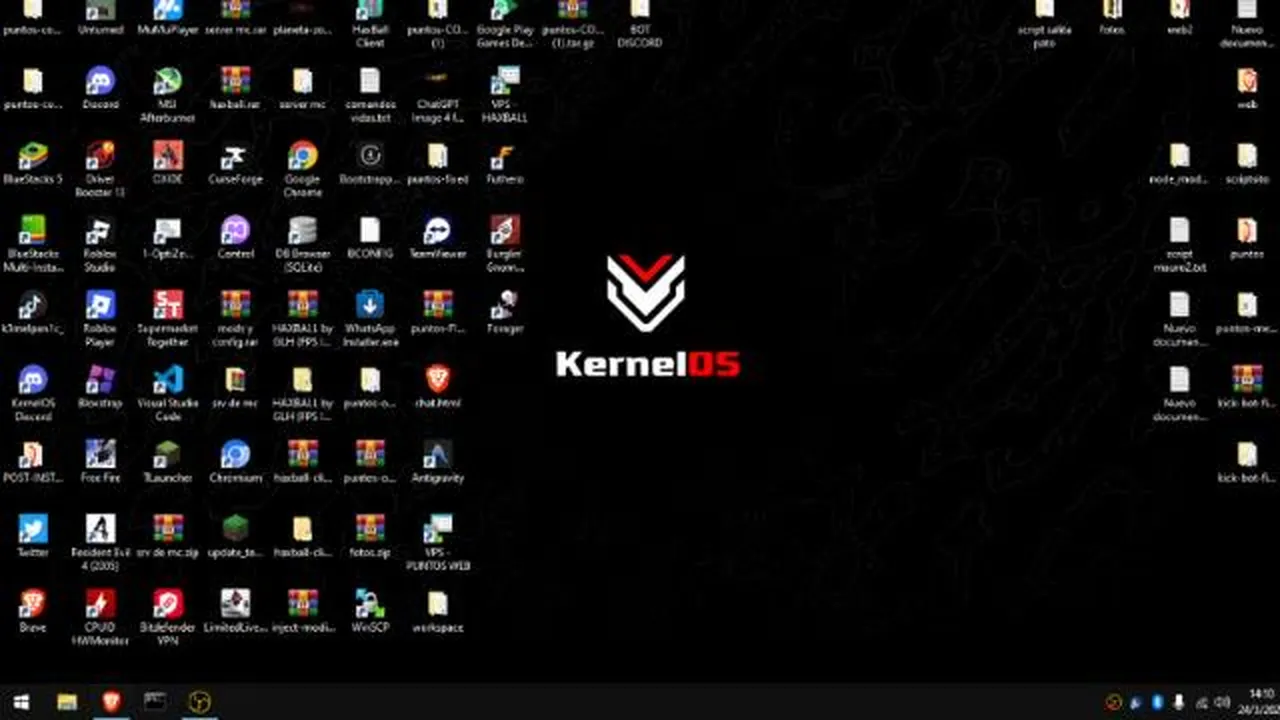Screen dimensions: 1280x720
Task: Open the Windows Start menu
Action: (21, 702)
